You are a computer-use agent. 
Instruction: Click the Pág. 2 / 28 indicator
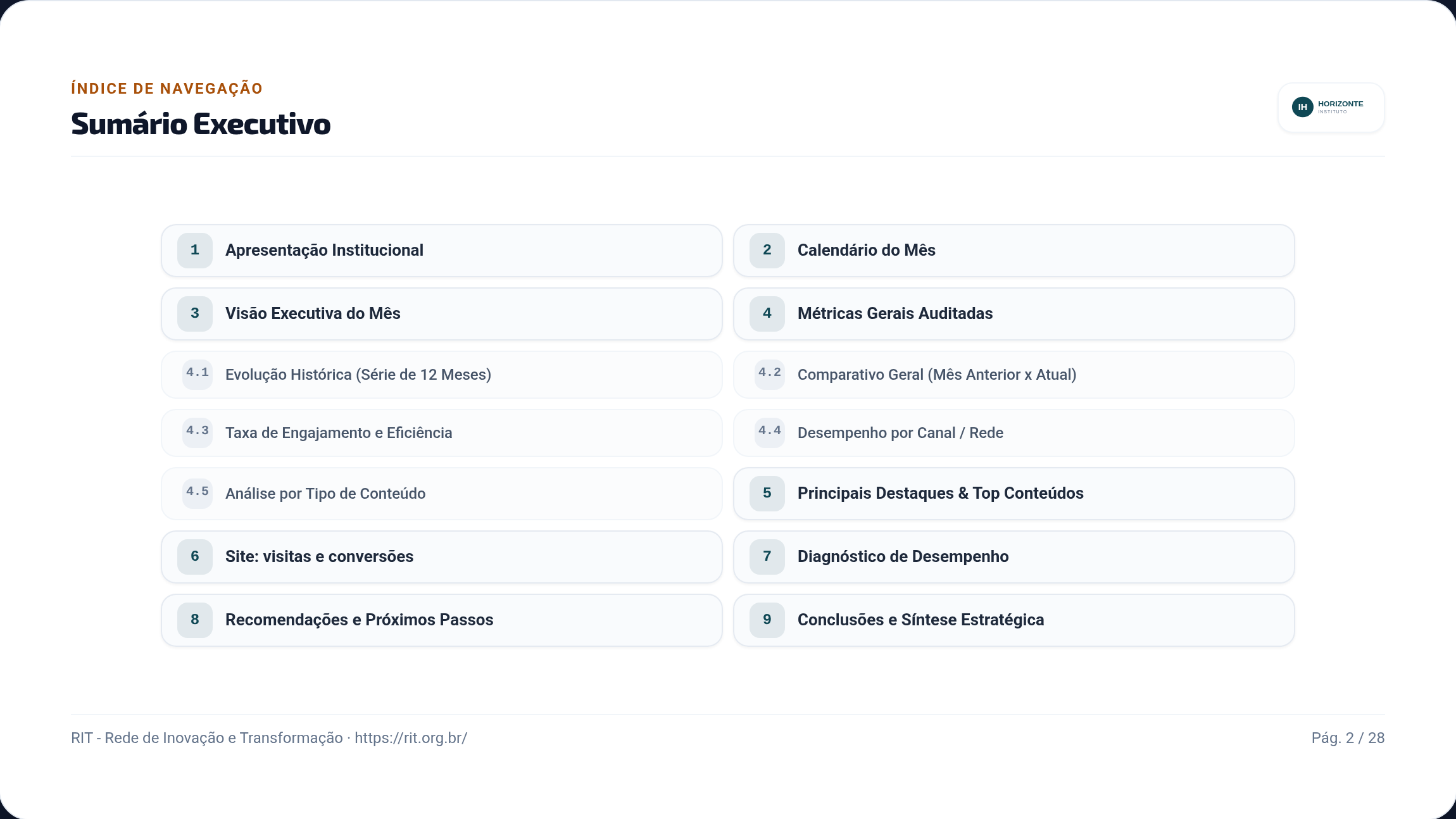[1348, 738]
